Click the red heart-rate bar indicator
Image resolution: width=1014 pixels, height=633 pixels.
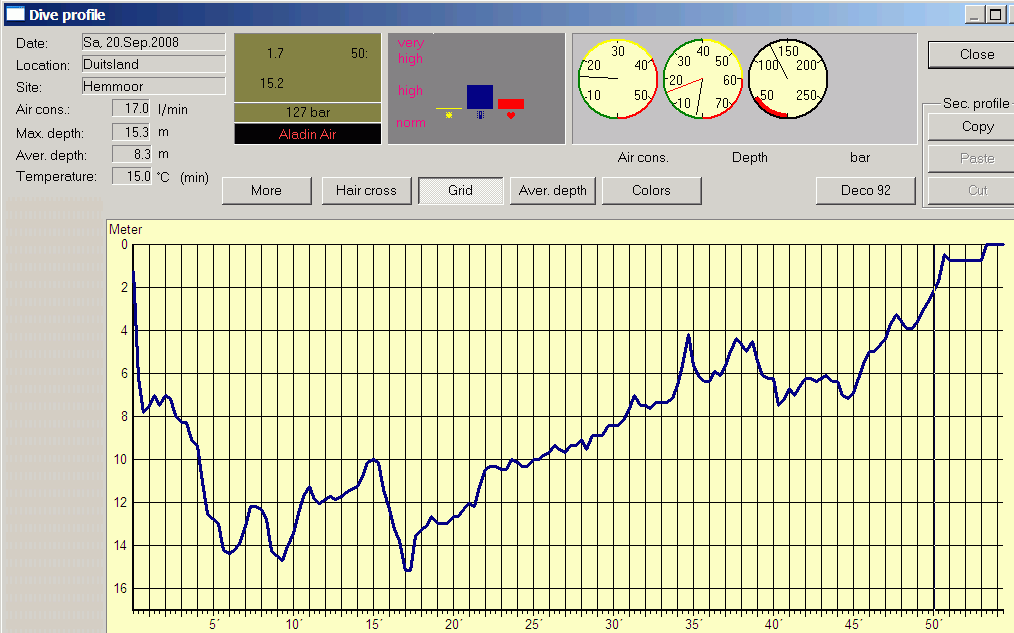tap(511, 103)
